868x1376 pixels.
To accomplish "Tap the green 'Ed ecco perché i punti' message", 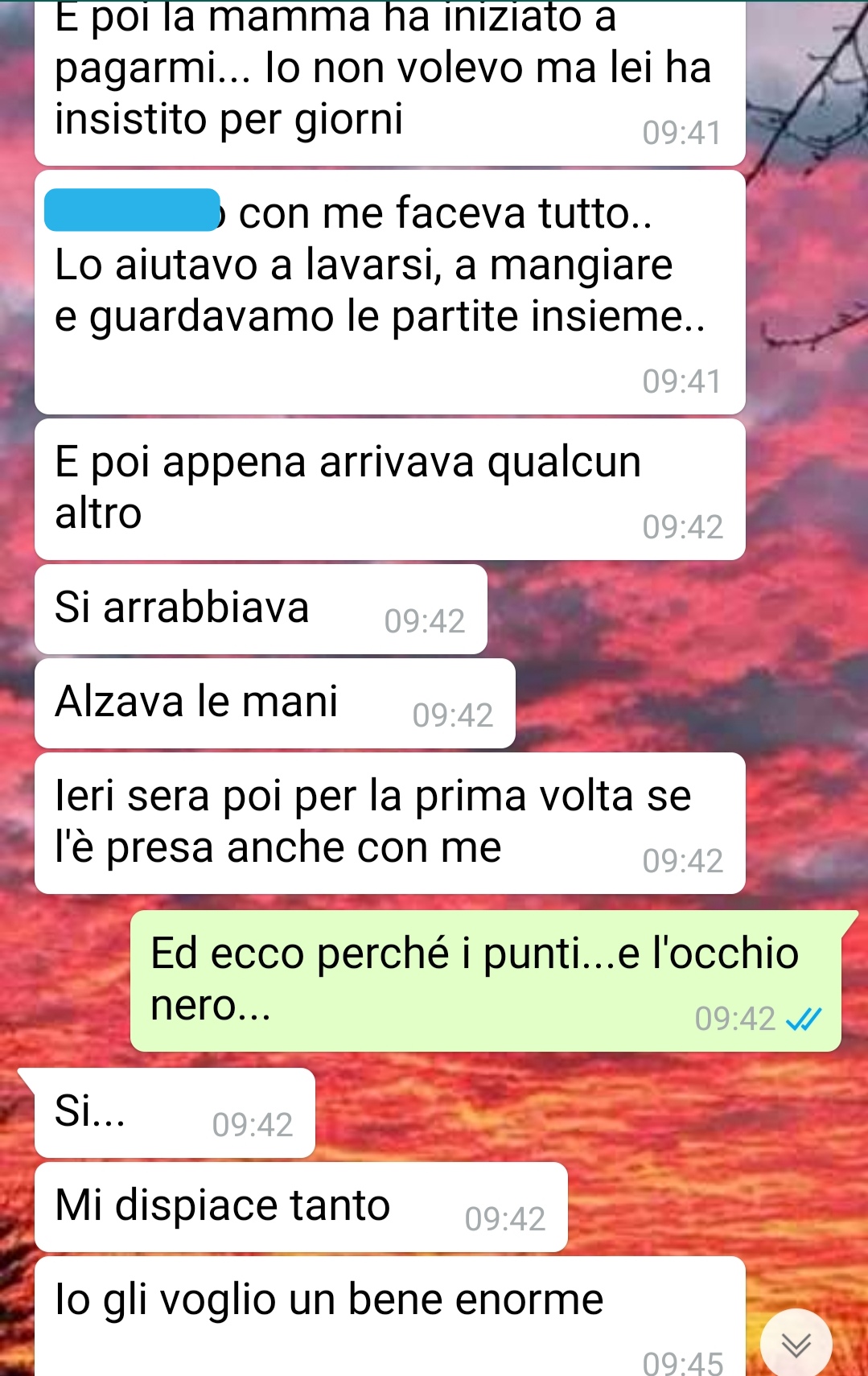I will click(x=486, y=981).
